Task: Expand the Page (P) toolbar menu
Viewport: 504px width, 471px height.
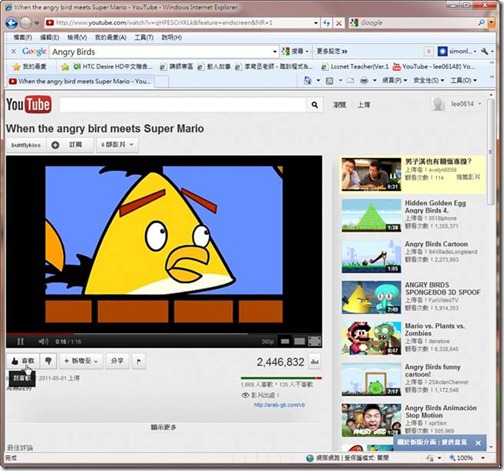Action: coord(395,80)
